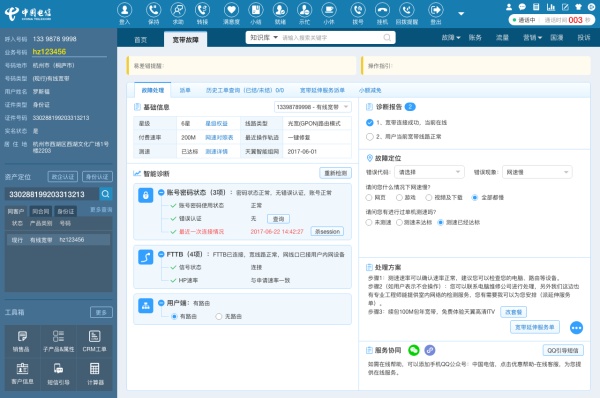Open the 错误代码 请选择 dropdown
Viewport: 600px width, 398px height.
coord(429,172)
